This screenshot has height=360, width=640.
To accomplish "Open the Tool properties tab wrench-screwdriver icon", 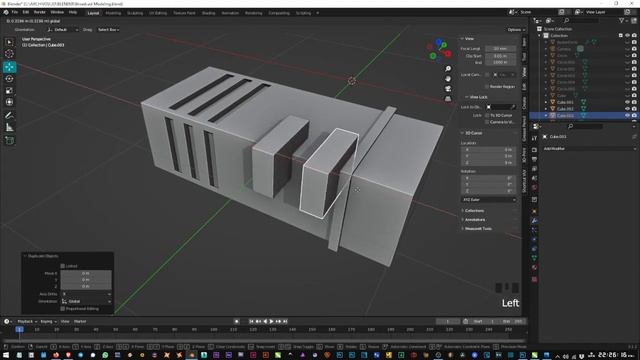I will click(x=534, y=139).
